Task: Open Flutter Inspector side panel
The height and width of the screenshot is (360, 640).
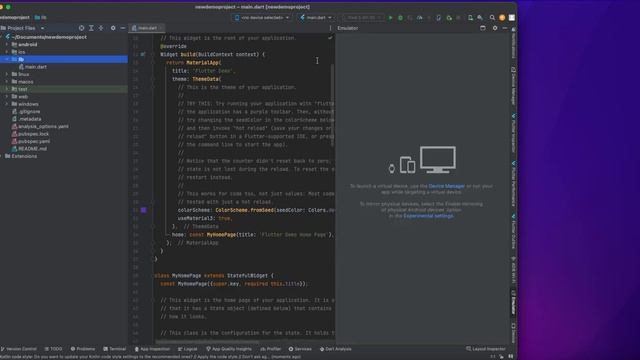Action: [x=513, y=133]
